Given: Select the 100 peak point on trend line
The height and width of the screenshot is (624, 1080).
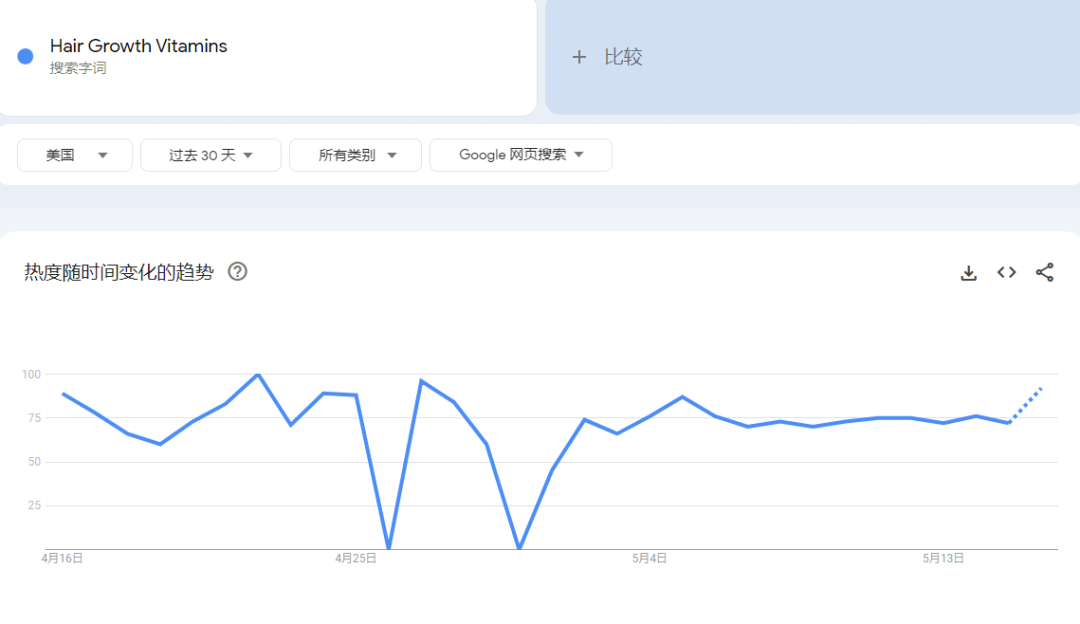Looking at the screenshot, I should (258, 374).
